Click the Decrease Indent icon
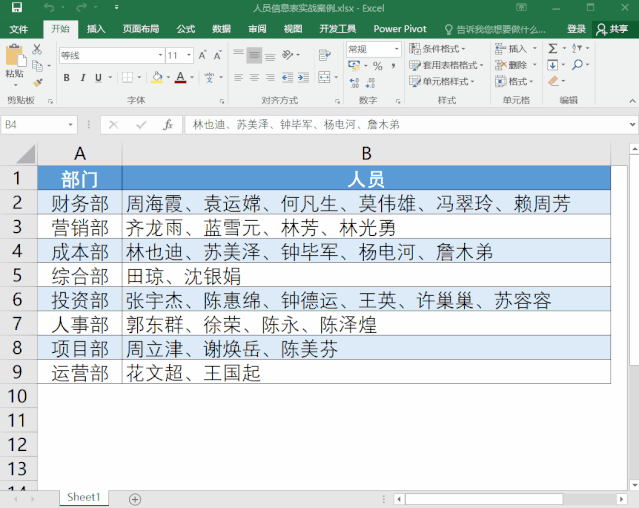The height and width of the screenshot is (508, 639). coord(288,77)
